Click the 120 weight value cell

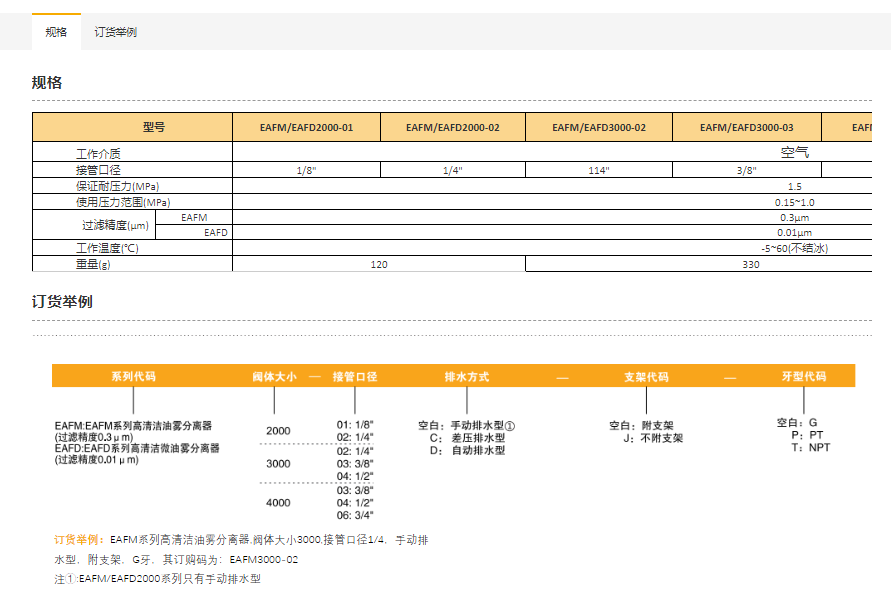tap(379, 264)
